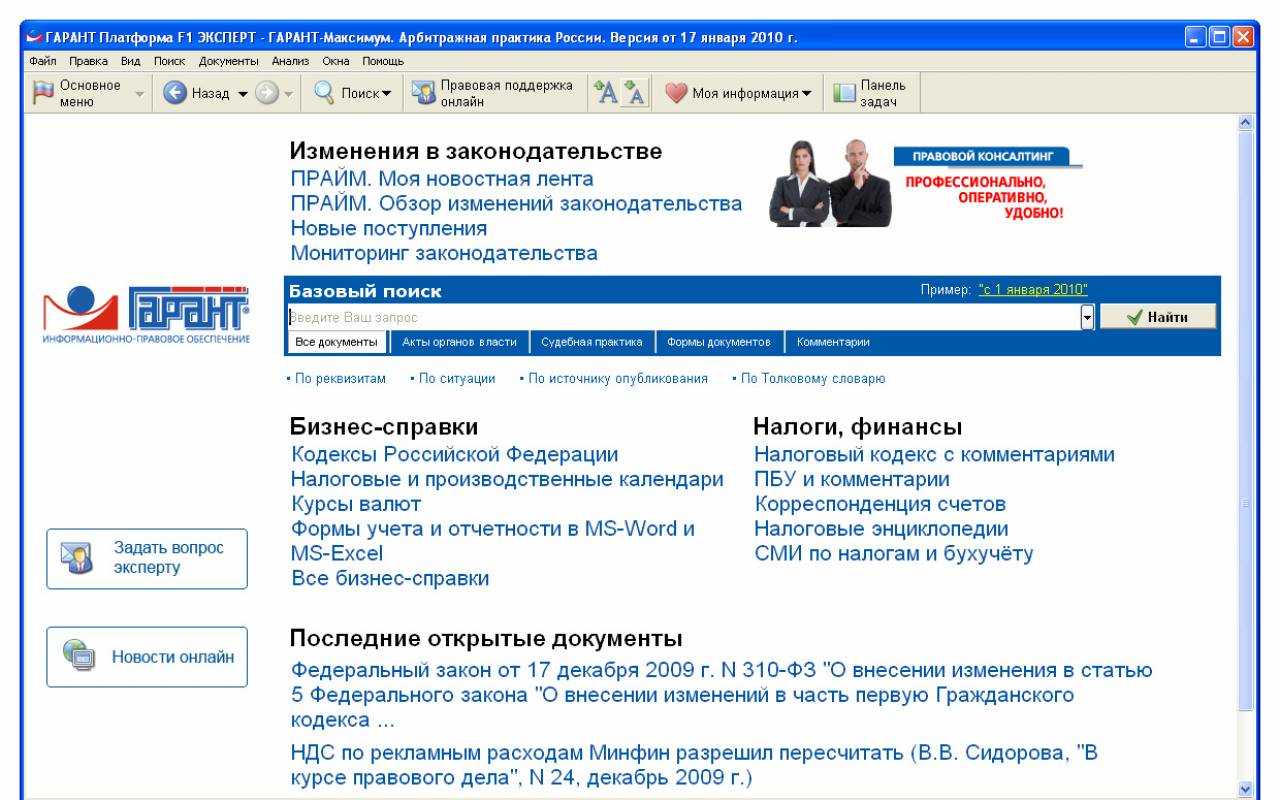This screenshot has width=1280, height=800.
Task: Open Новости онлайн button
Action: coord(147,657)
